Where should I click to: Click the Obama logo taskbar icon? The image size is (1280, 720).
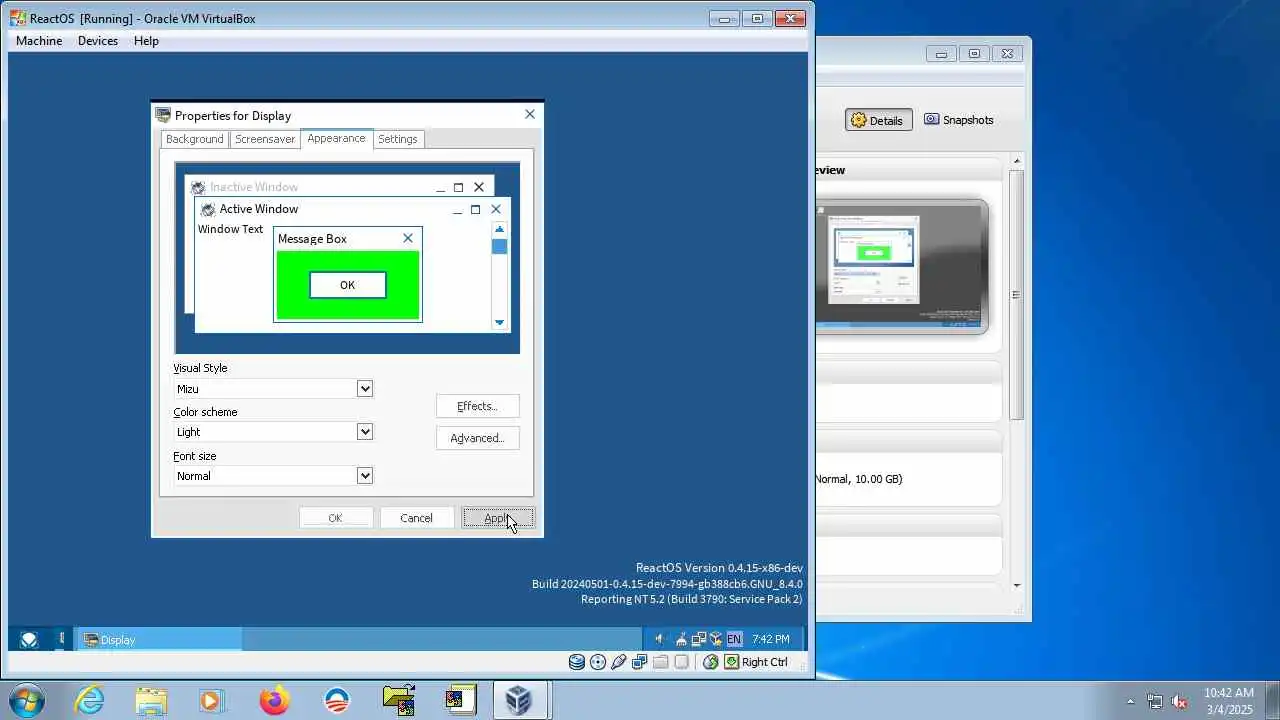click(337, 700)
